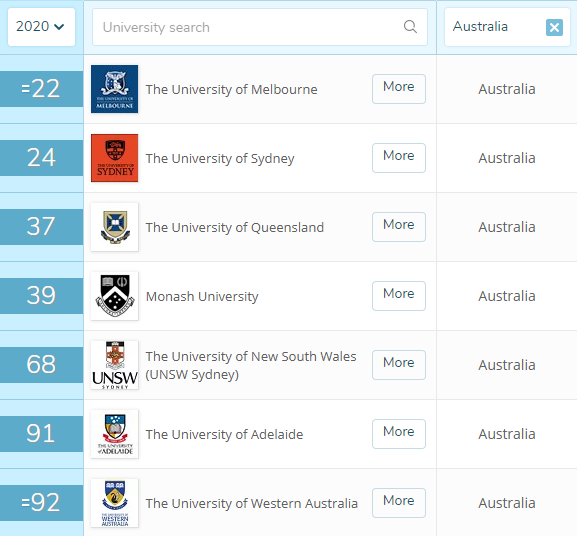Viewport: 577px width, 536px height.
Task: Select the rank 37 cell
Action: pos(41,227)
